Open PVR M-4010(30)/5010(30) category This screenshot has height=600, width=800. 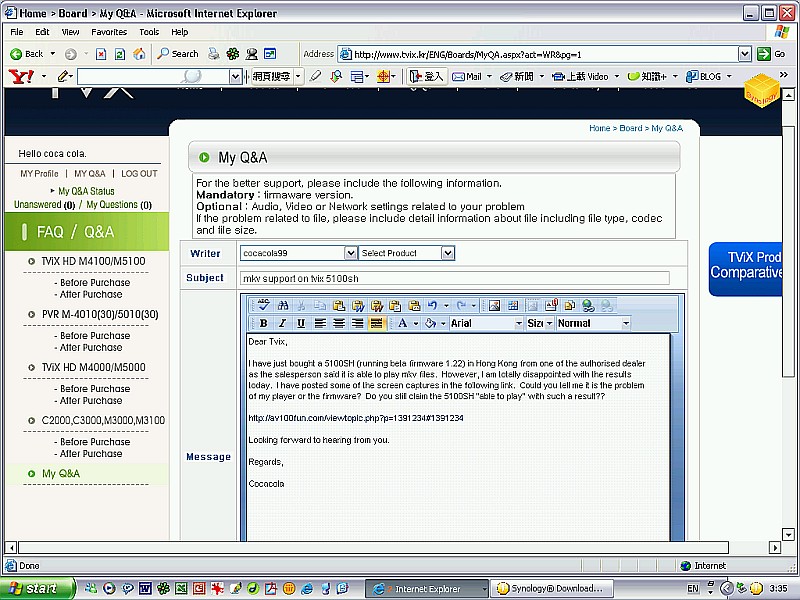click(100, 314)
